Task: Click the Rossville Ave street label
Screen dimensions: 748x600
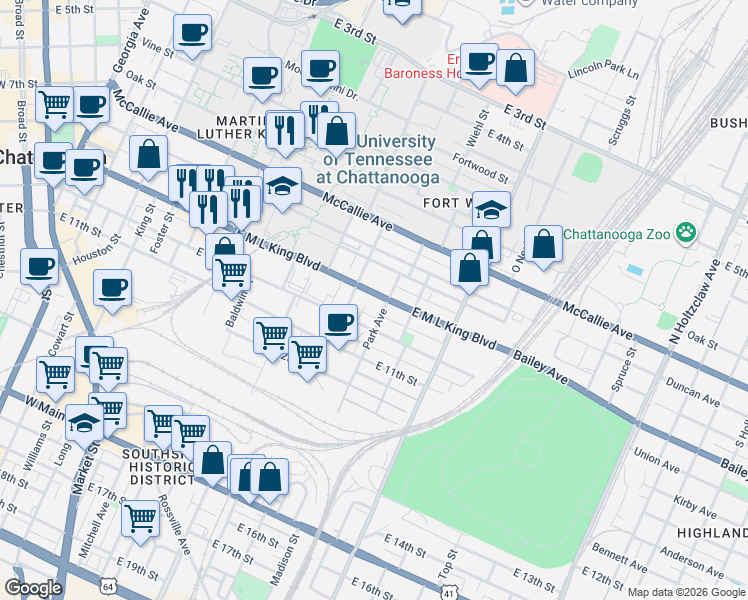Action: (174, 524)
